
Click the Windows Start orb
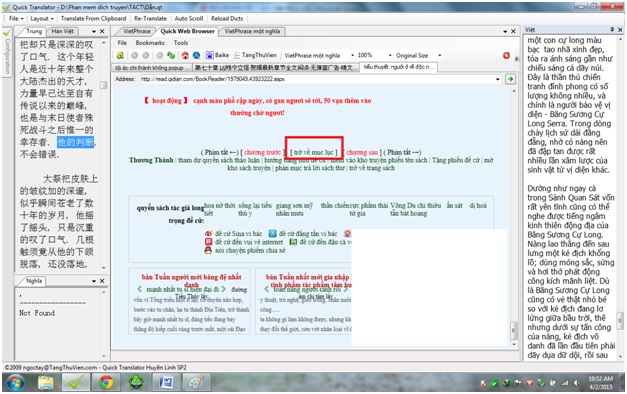pos(15,383)
